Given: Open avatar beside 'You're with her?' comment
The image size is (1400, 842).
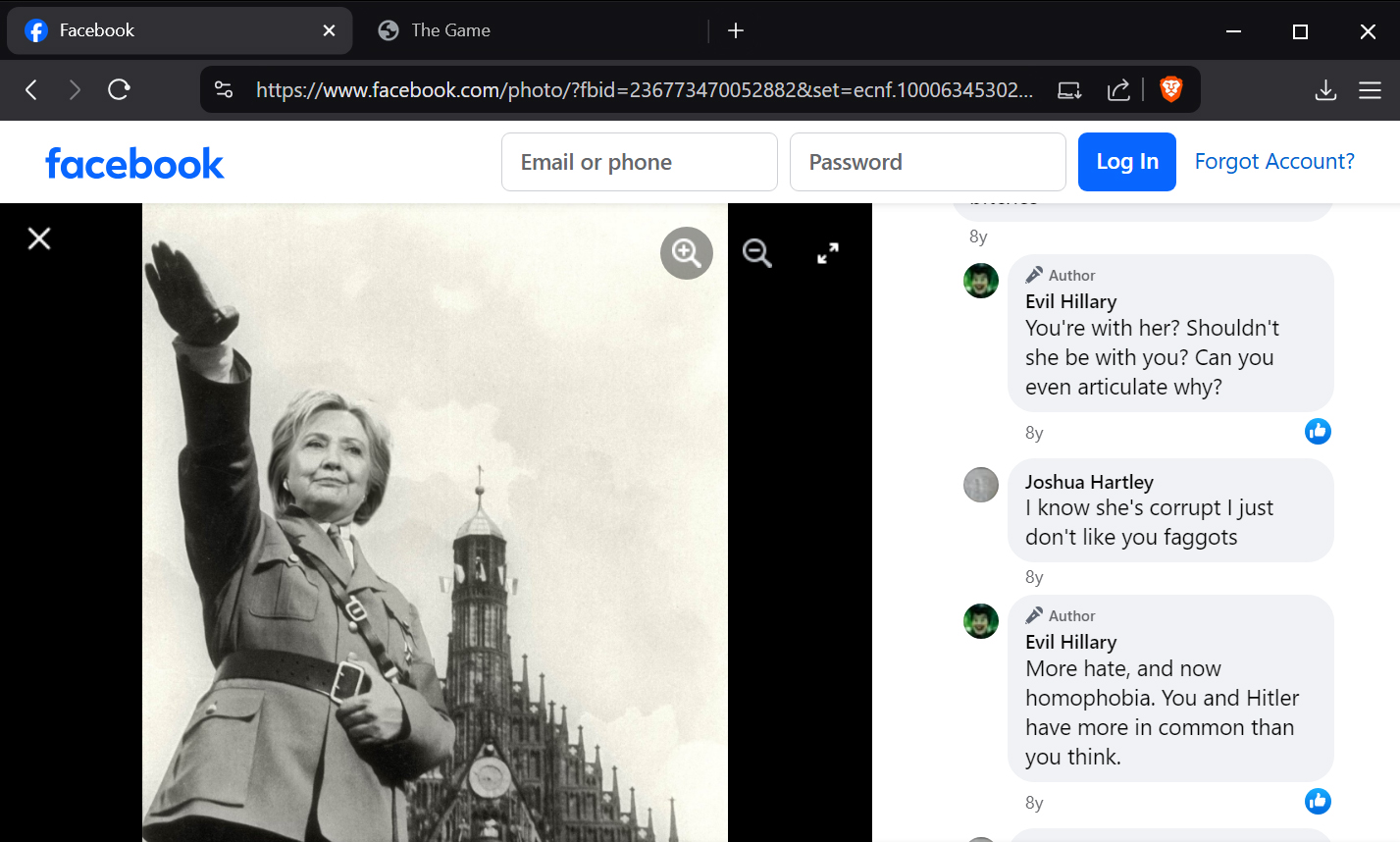Looking at the screenshot, I should point(981,281).
